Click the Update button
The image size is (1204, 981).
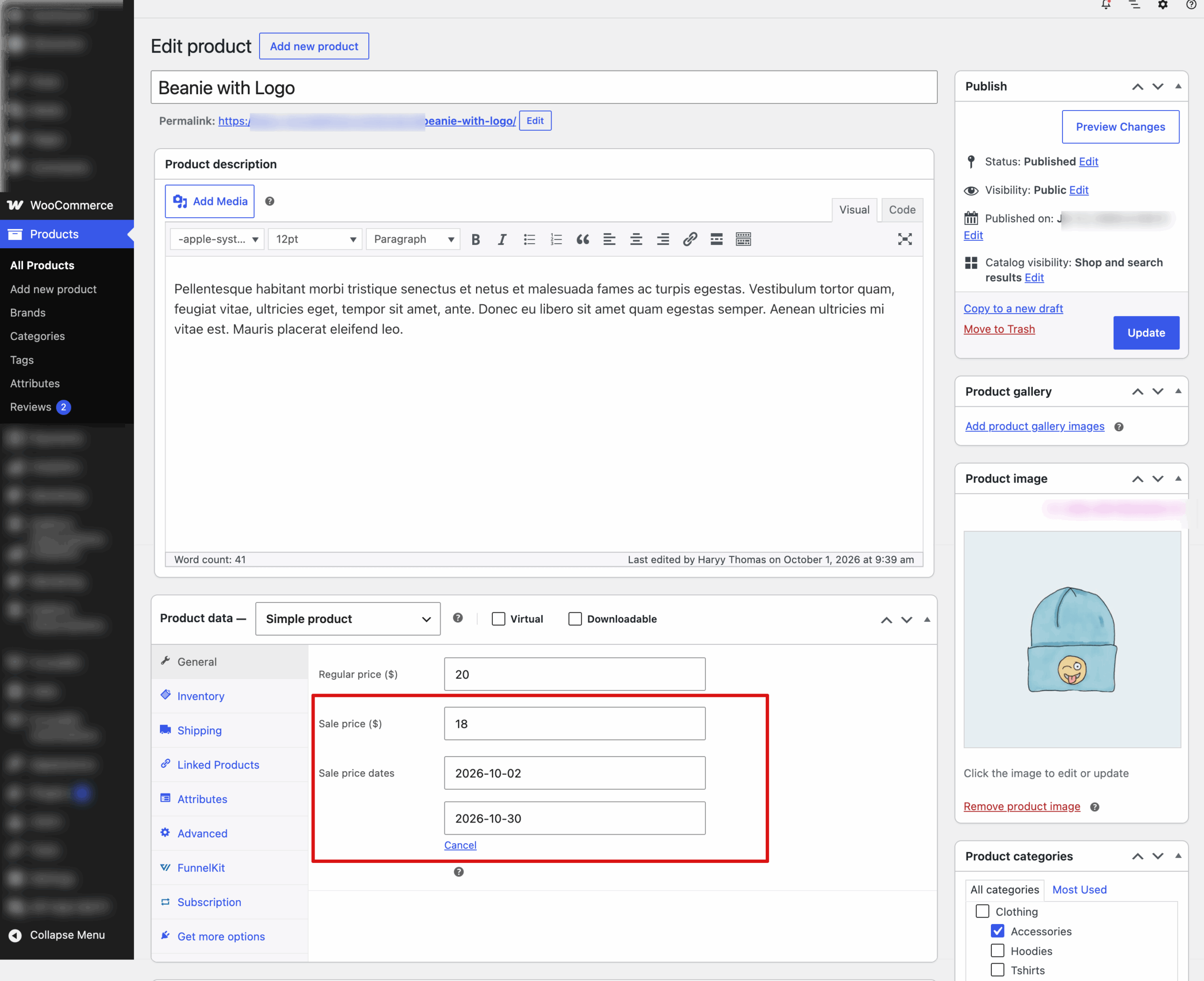[x=1146, y=333]
